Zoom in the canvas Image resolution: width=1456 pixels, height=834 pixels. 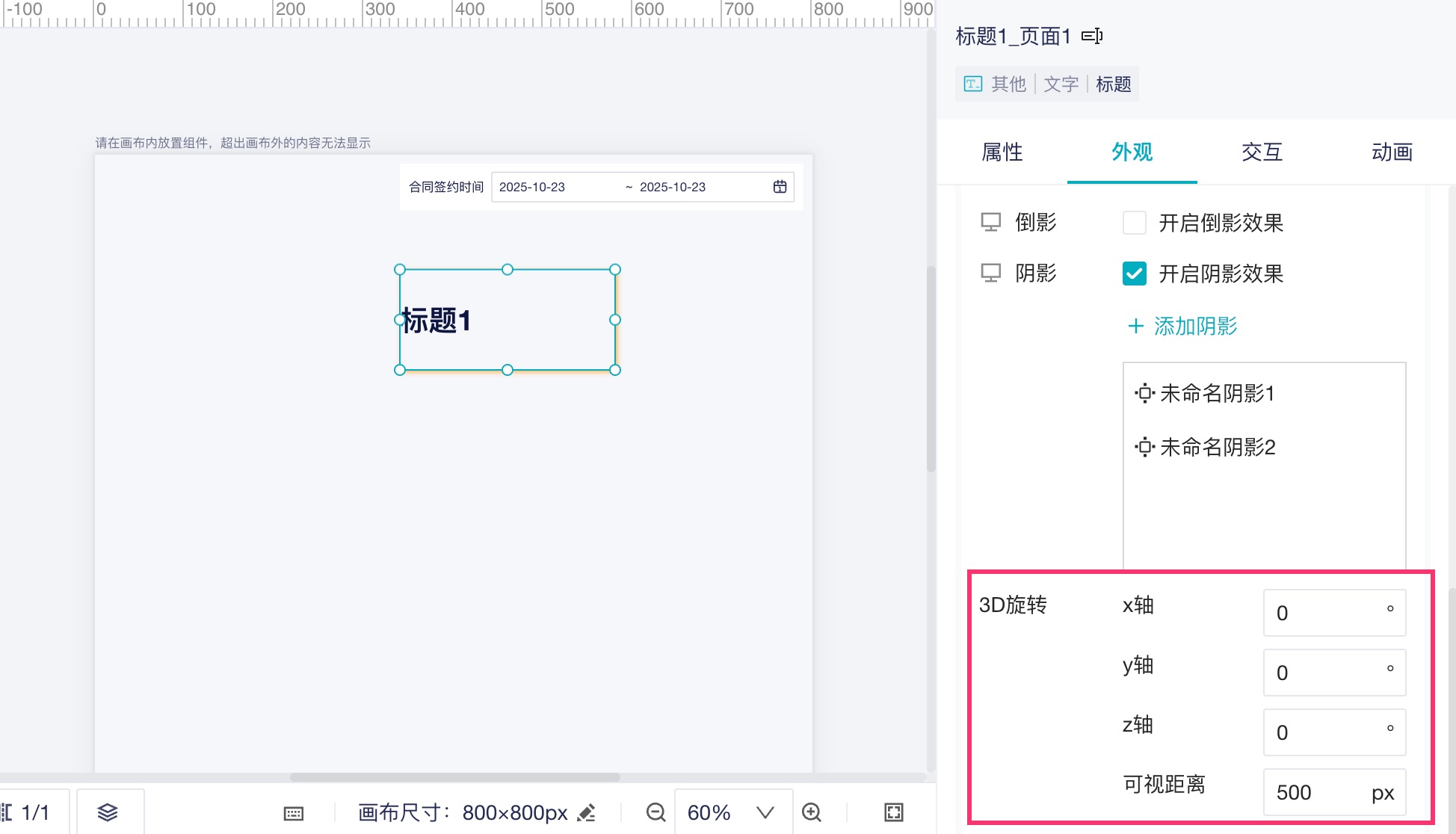[812, 812]
